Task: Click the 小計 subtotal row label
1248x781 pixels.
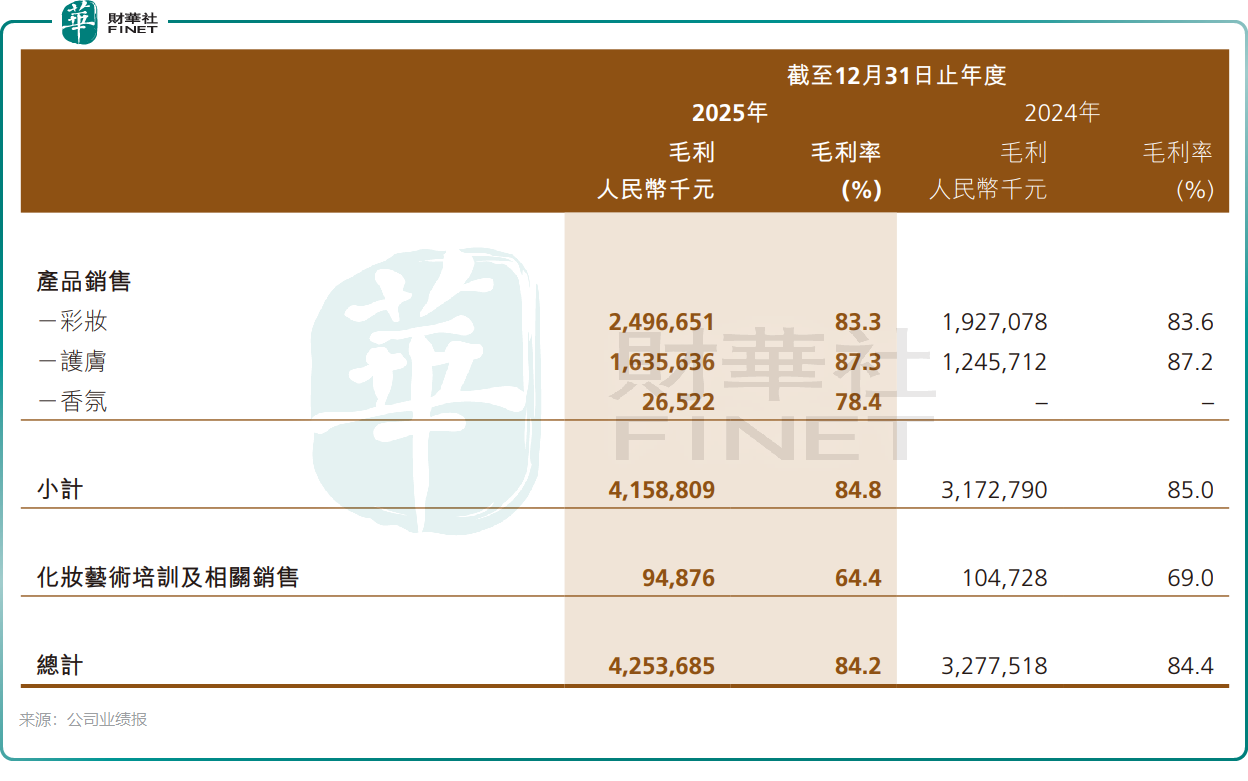Action: (59, 490)
